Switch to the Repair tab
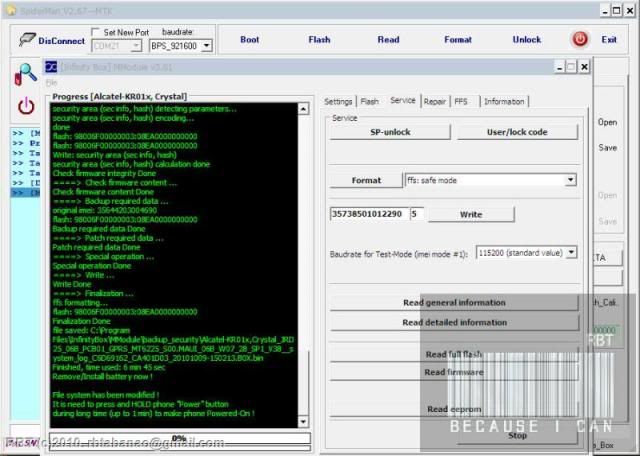The height and width of the screenshot is (456, 640). tap(435, 101)
